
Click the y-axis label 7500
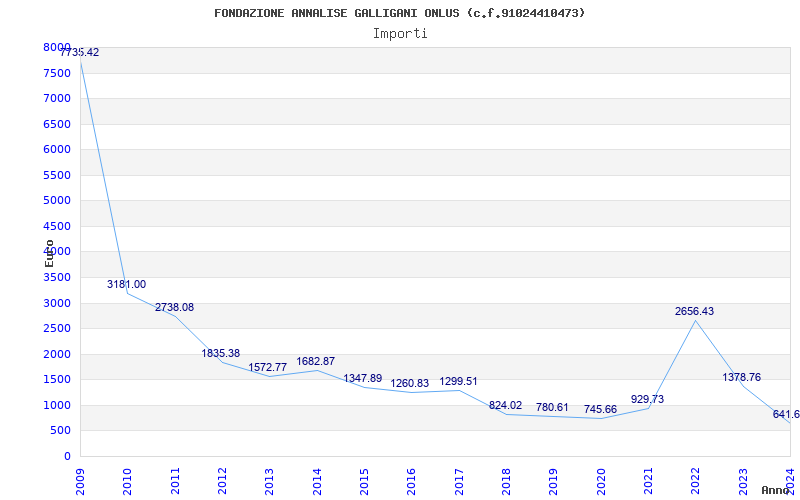click(x=57, y=73)
